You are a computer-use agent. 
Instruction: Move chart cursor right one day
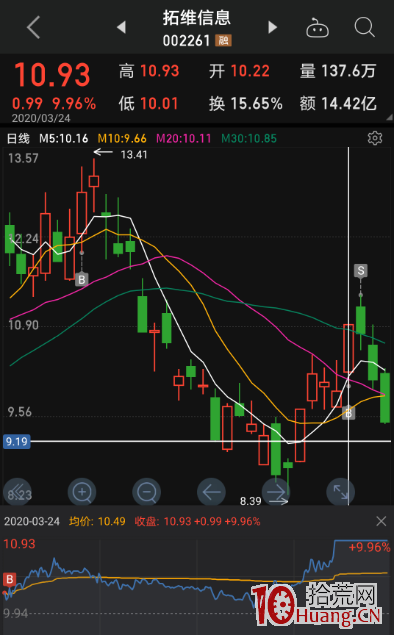(x=276, y=492)
